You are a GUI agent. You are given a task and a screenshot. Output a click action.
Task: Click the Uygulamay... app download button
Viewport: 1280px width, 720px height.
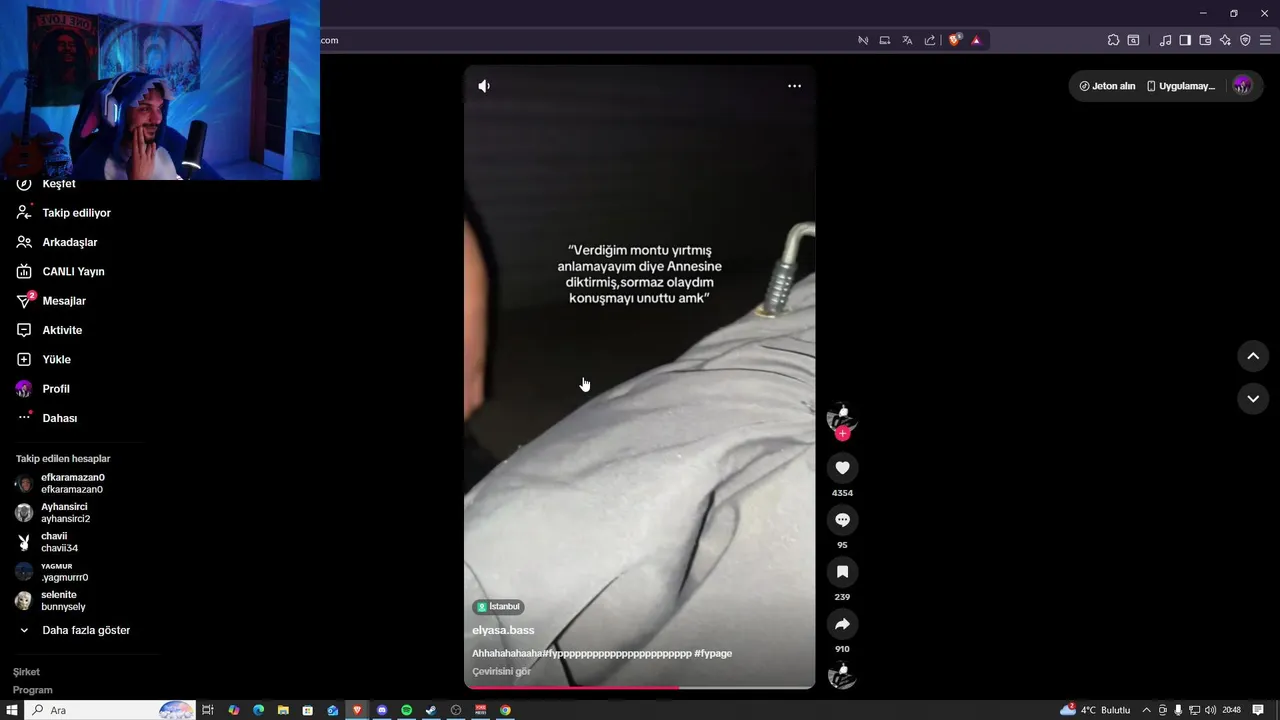pyautogui.click(x=1181, y=86)
